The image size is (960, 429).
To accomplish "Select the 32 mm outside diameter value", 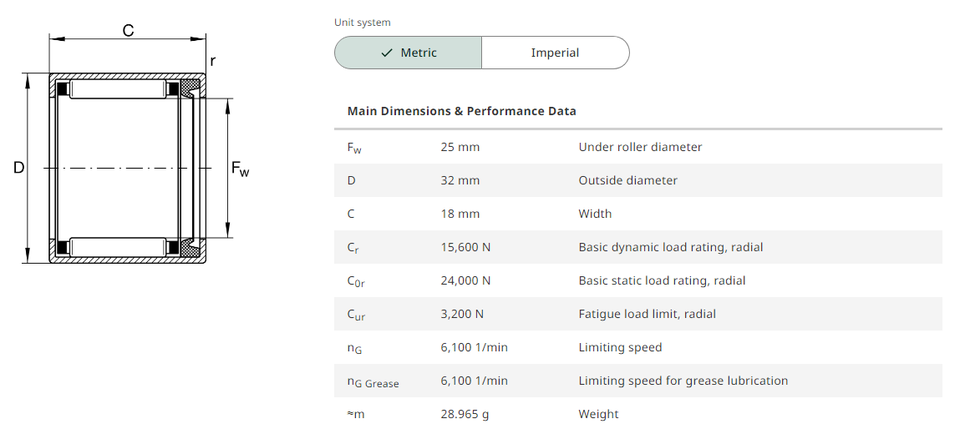I will coord(460,181).
